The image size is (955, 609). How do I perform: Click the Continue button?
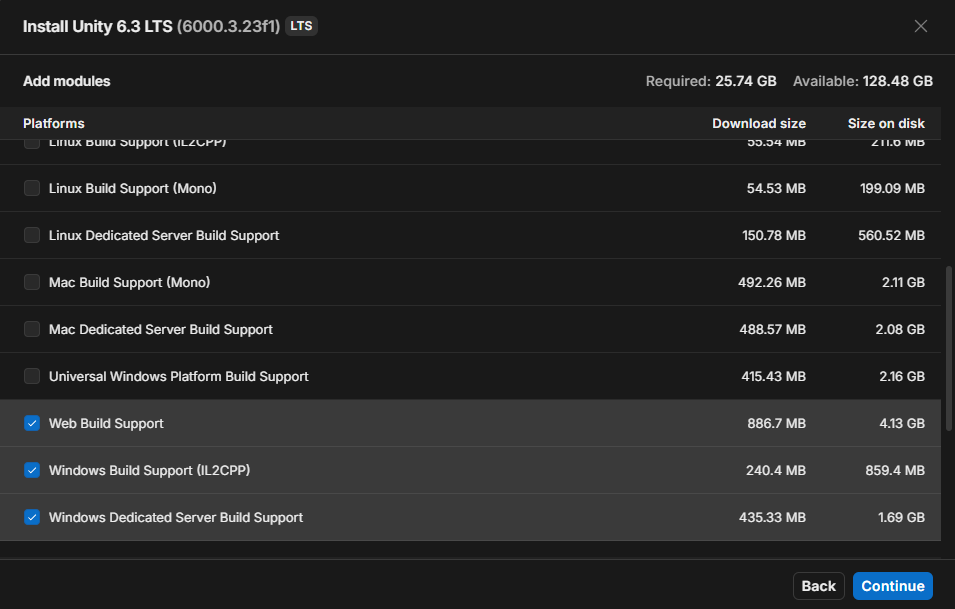tap(892, 586)
